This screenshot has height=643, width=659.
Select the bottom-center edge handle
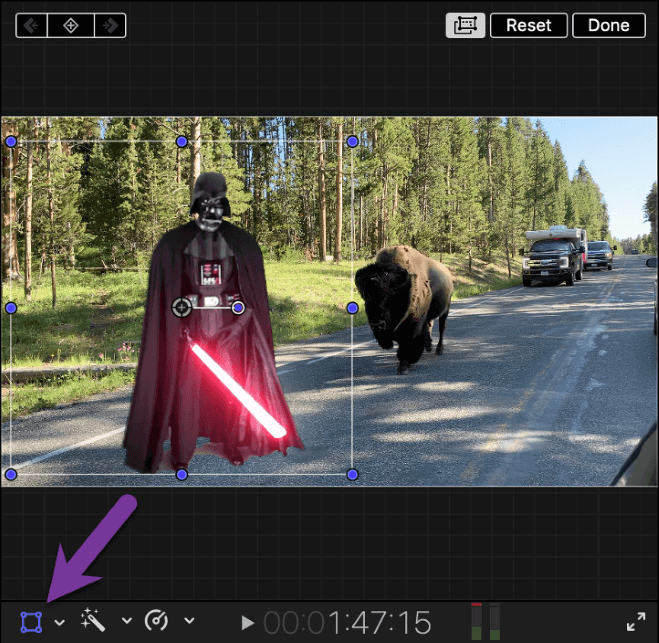181,474
